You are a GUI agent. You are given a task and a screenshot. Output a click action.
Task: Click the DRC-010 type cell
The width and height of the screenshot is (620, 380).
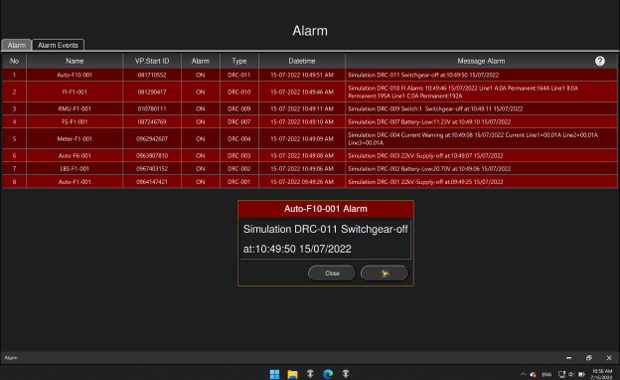[x=239, y=92]
